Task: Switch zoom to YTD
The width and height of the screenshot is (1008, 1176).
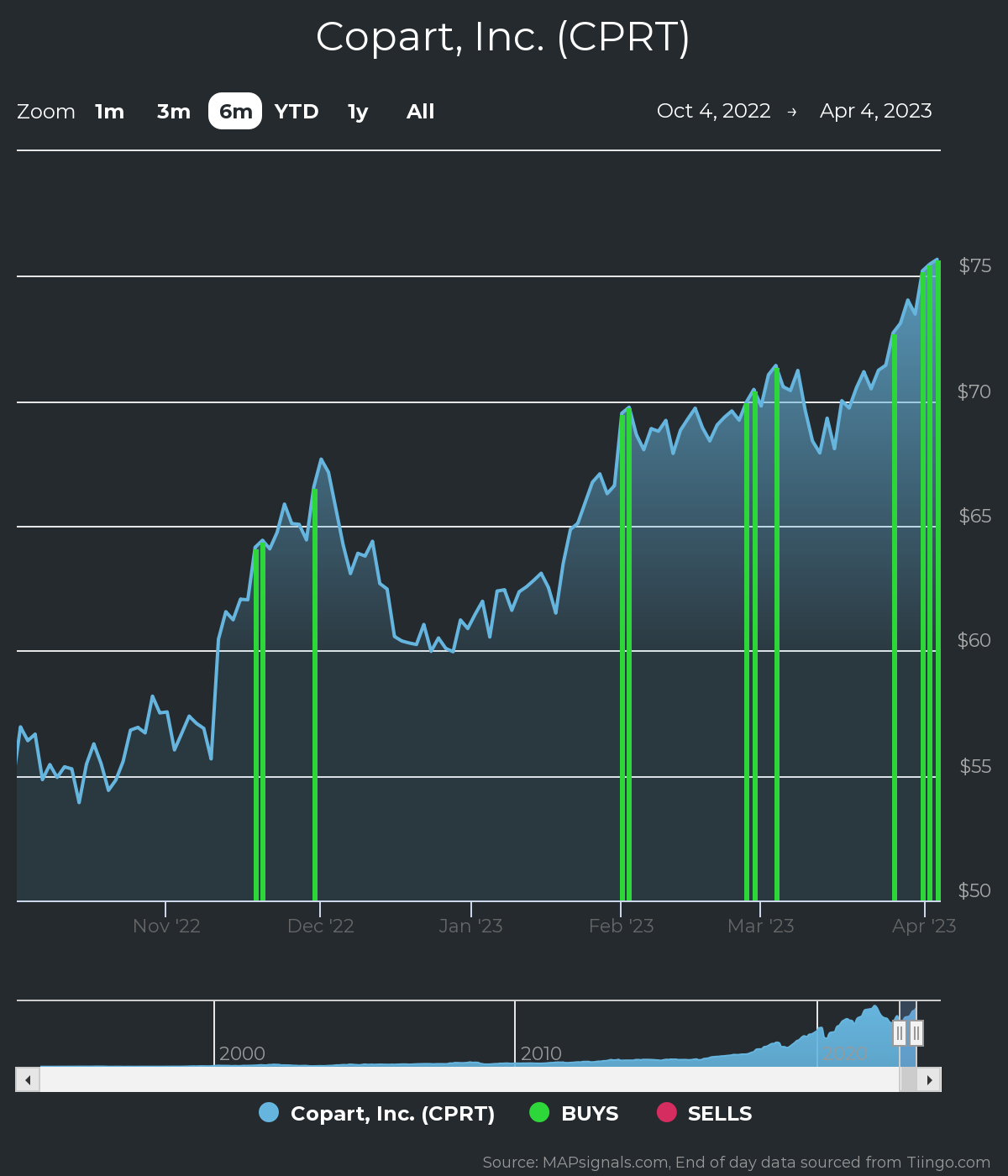Action: coord(297,112)
